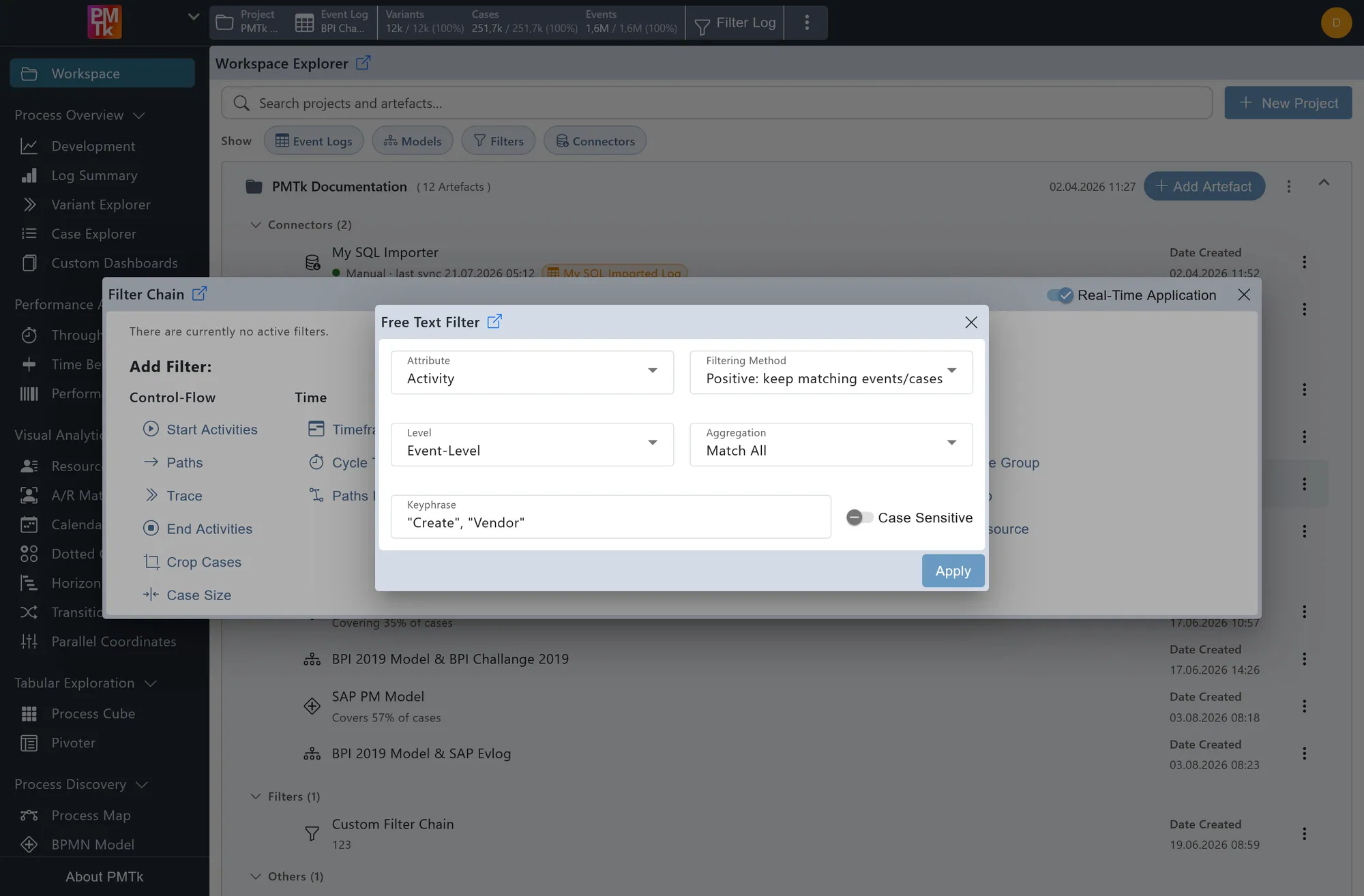Apply the free text filter

(953, 571)
